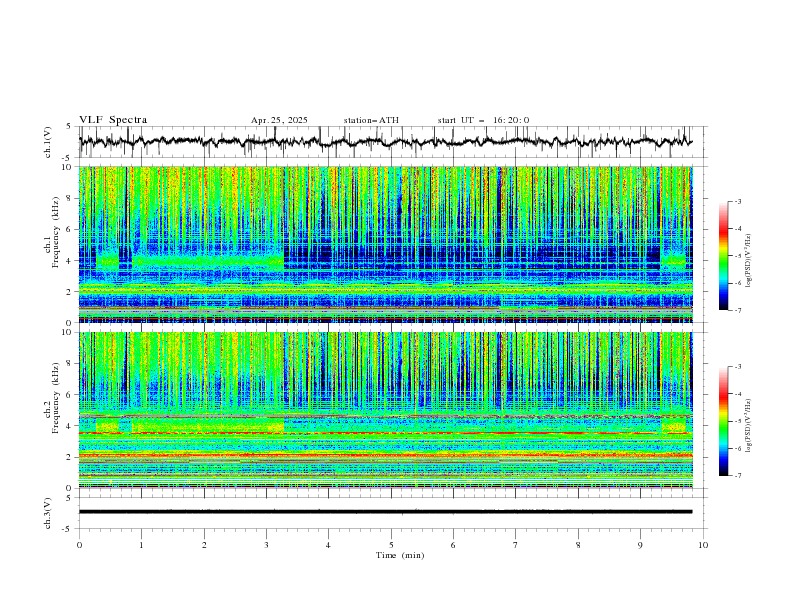Click the "ch.3(V)" axis label
This screenshot has height=612, width=792.
click(x=48, y=513)
